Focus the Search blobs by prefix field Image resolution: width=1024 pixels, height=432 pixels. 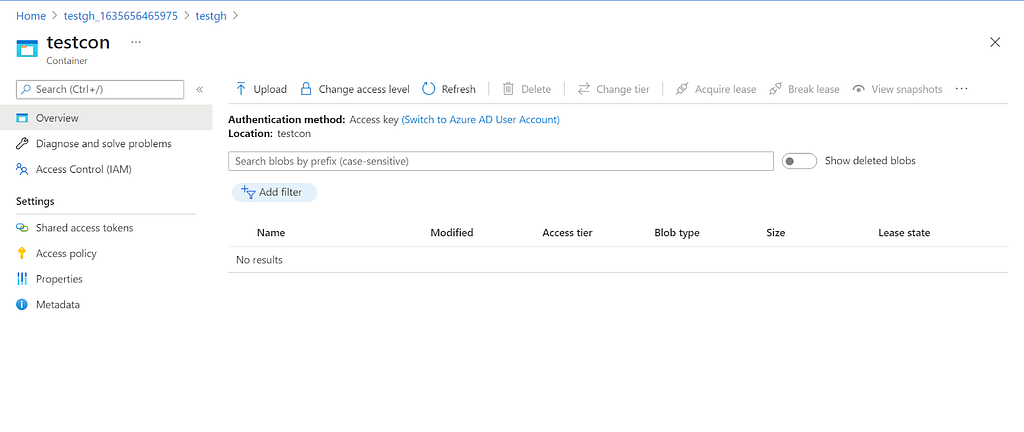pos(501,161)
